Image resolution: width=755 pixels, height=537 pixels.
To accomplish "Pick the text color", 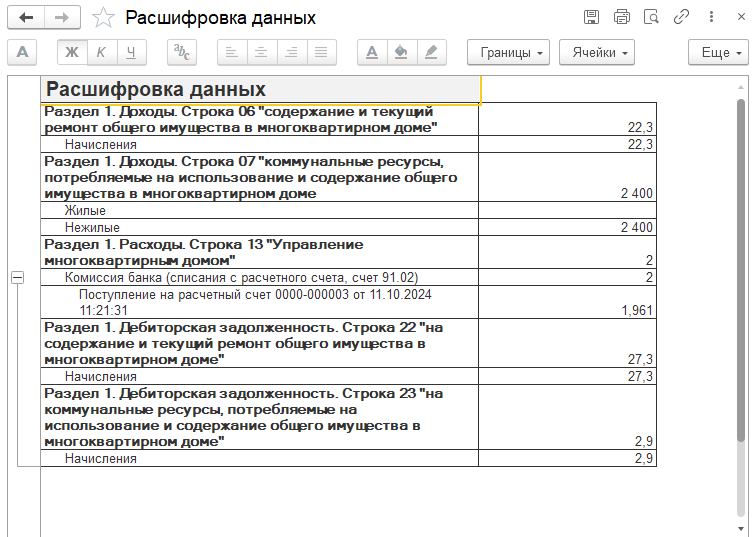I will [372, 53].
